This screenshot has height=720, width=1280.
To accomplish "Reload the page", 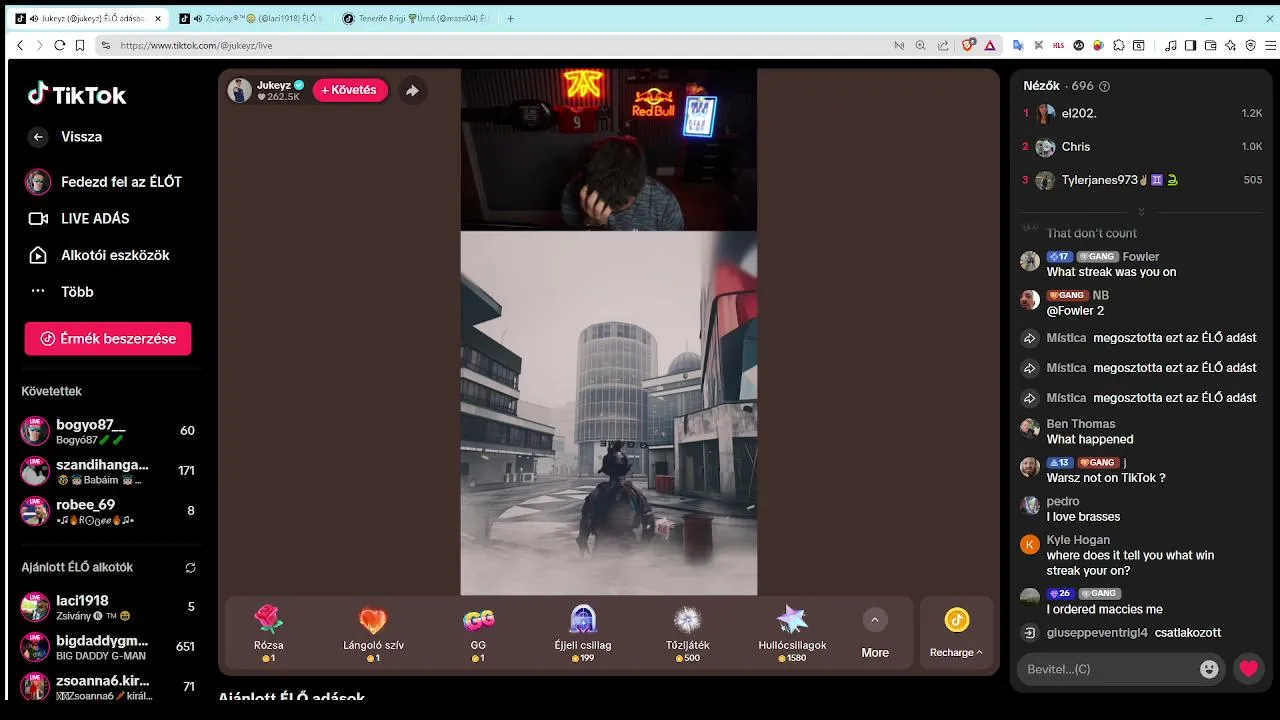I will (x=59, y=45).
